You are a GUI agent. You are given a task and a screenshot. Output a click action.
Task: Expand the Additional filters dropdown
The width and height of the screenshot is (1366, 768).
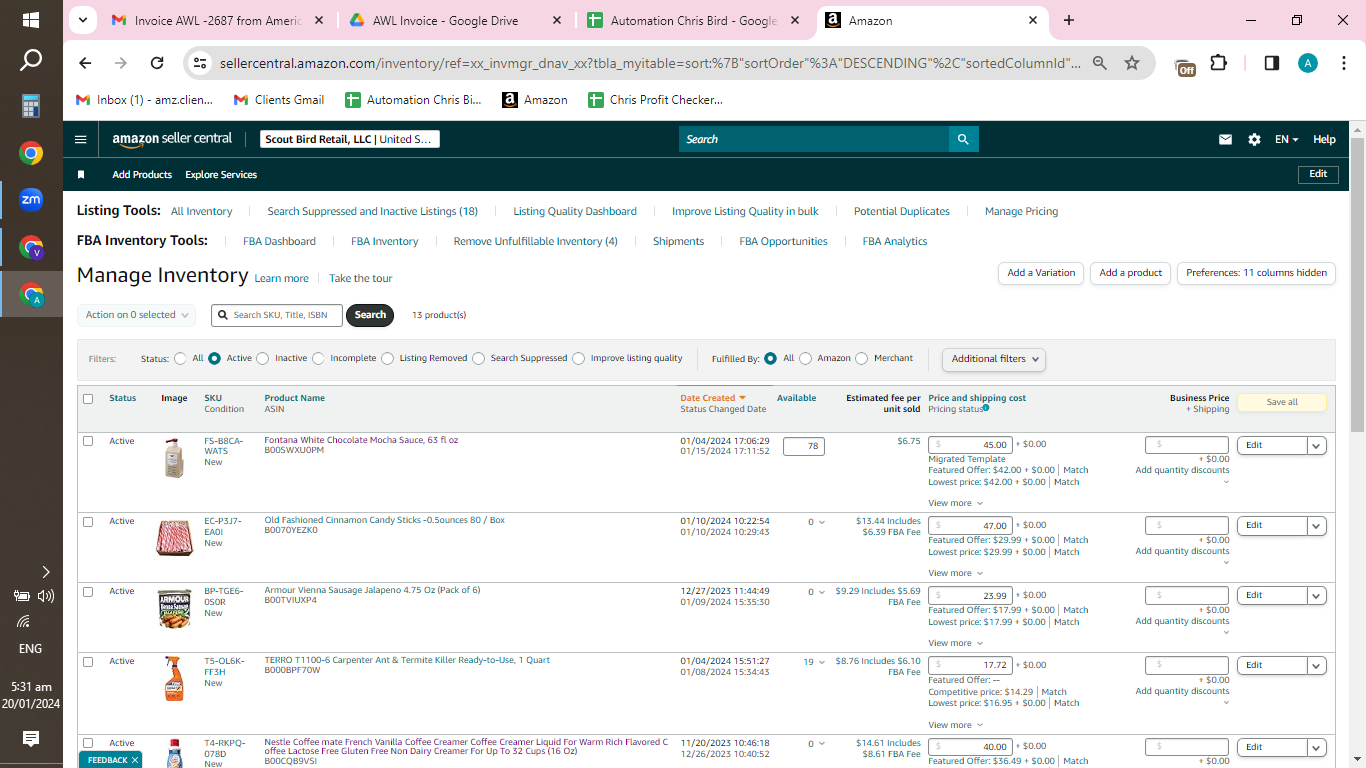994,359
